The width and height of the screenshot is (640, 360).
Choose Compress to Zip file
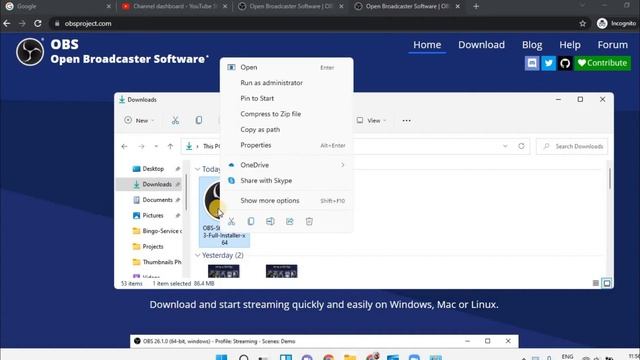[x=287, y=114]
